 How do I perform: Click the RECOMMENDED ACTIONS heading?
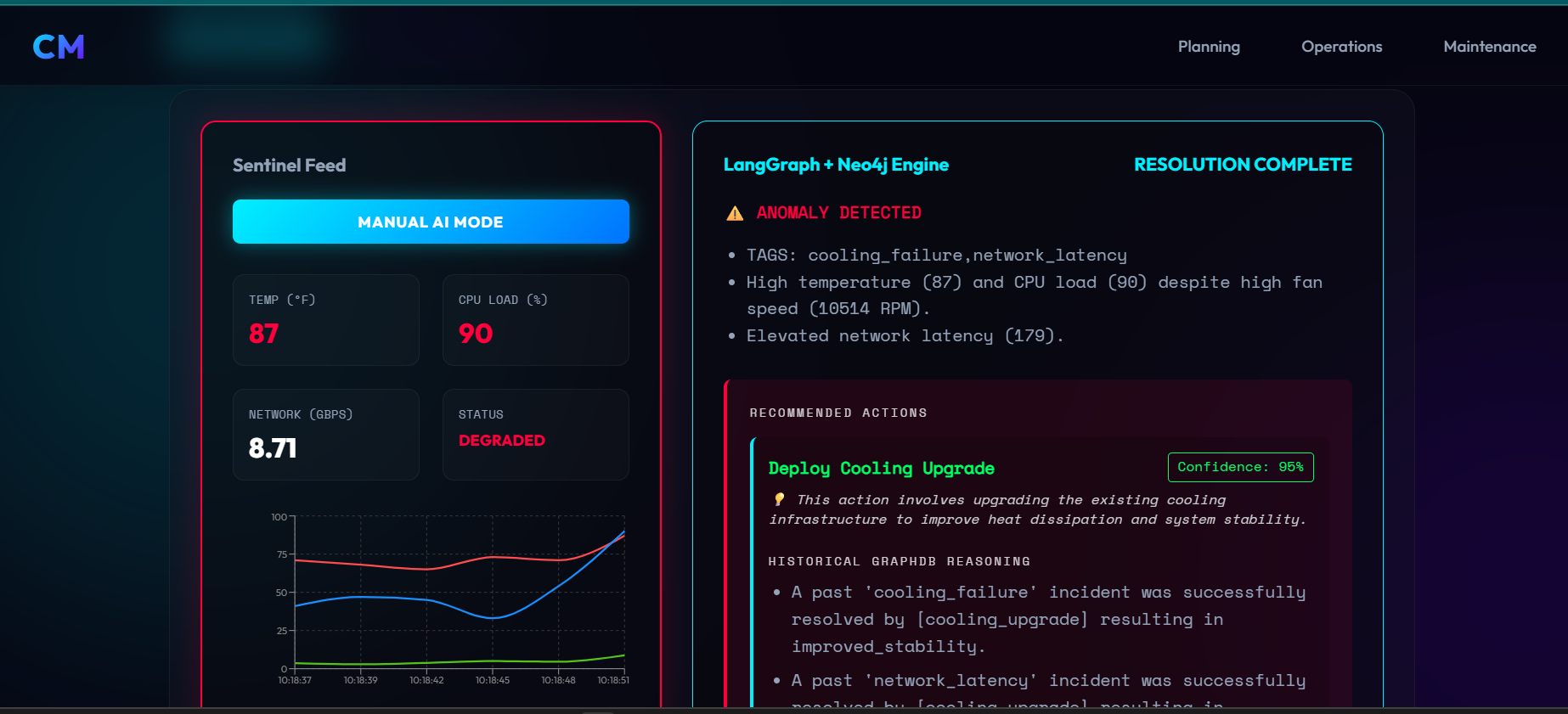coord(838,413)
